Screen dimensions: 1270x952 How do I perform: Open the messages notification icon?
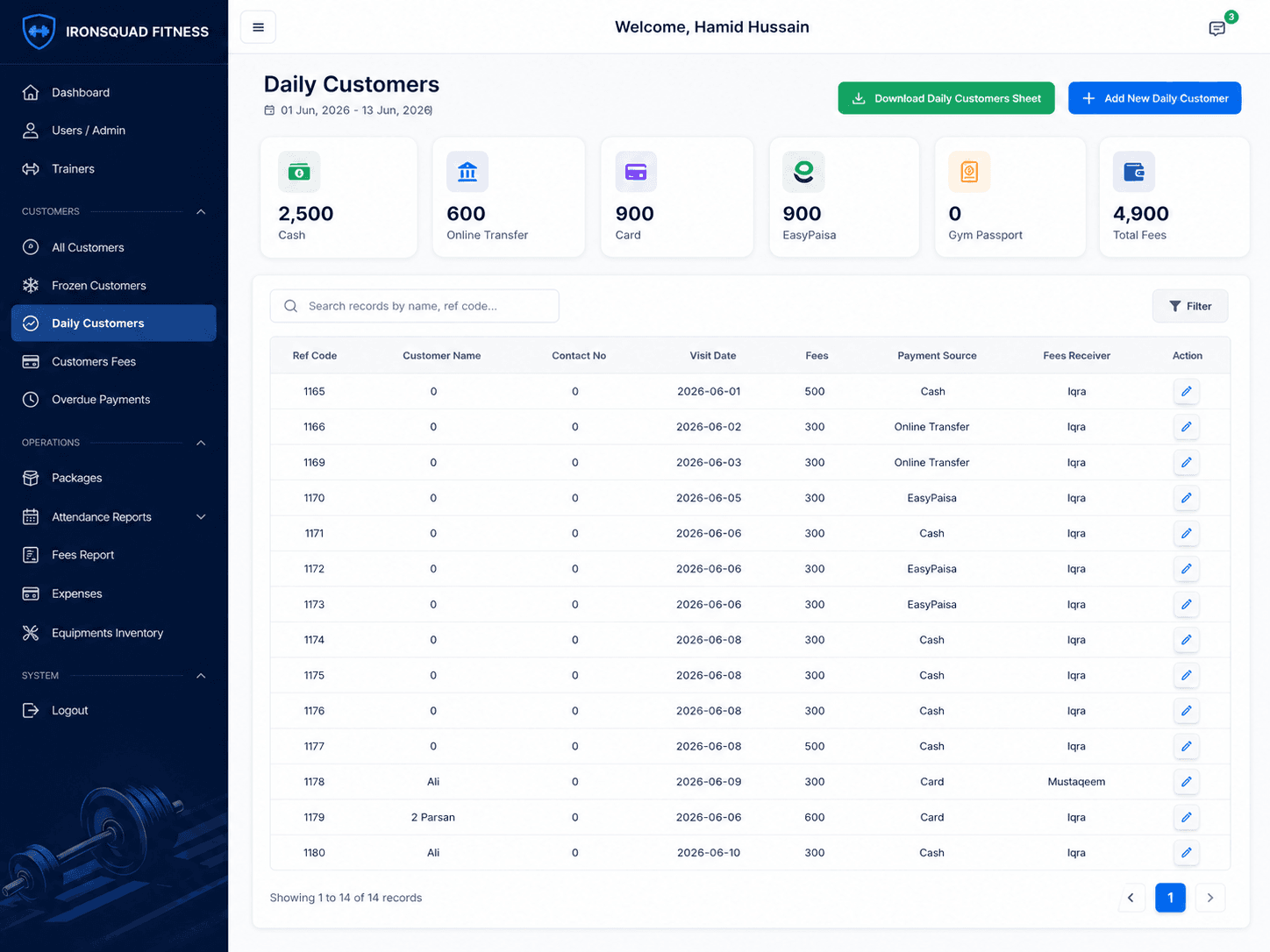(1216, 29)
